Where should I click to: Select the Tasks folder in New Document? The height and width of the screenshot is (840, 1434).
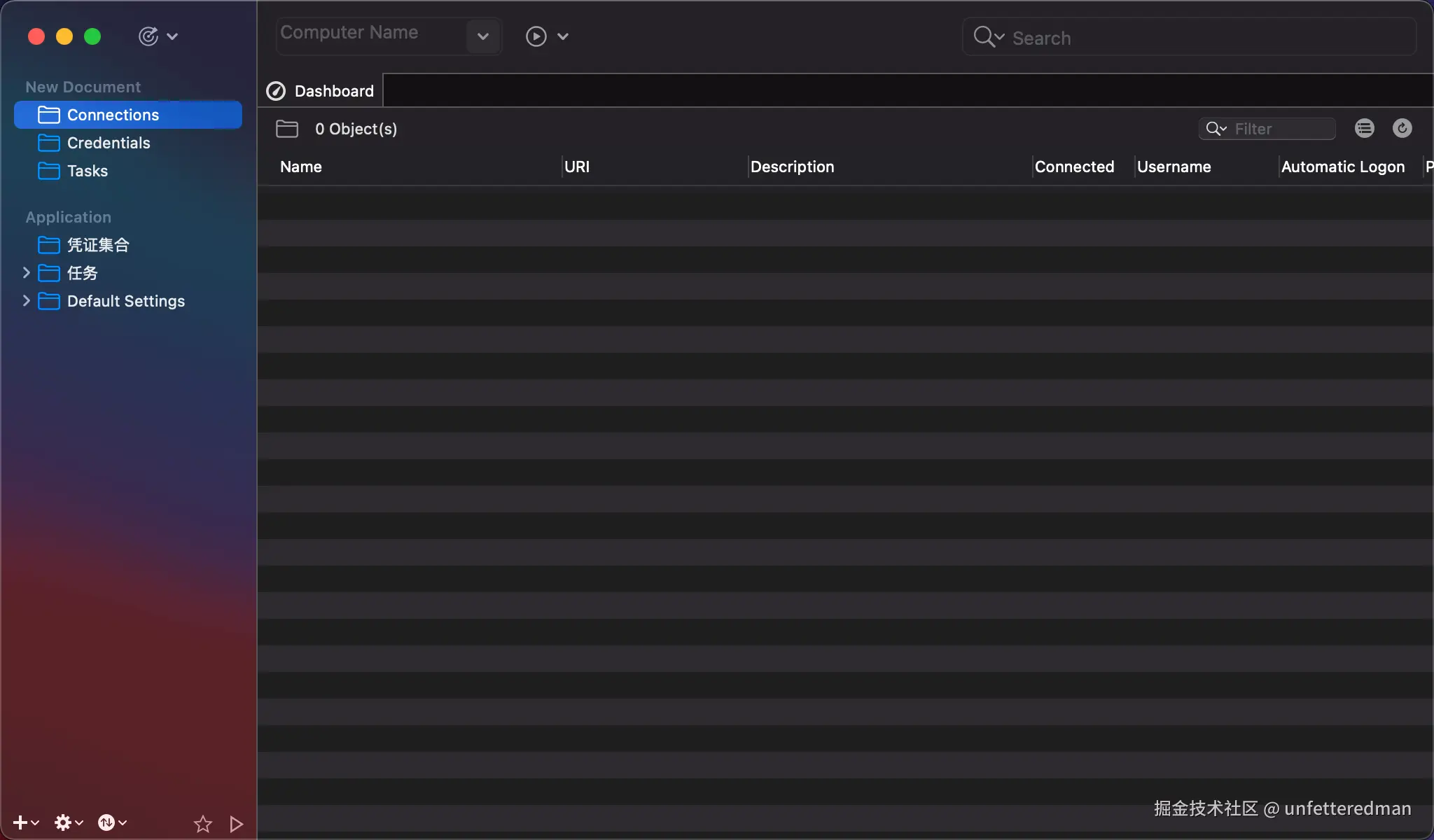point(88,171)
